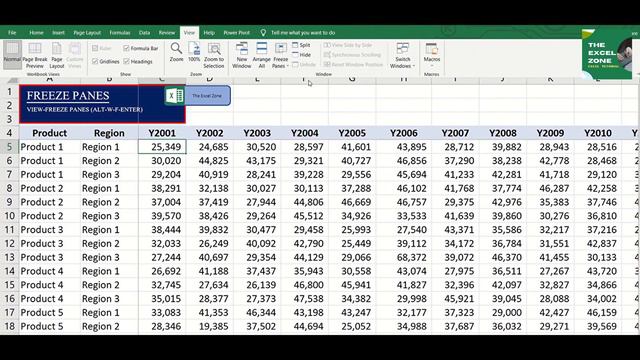
Task: Toggle the Headings checkbox
Action: [x=127, y=62]
